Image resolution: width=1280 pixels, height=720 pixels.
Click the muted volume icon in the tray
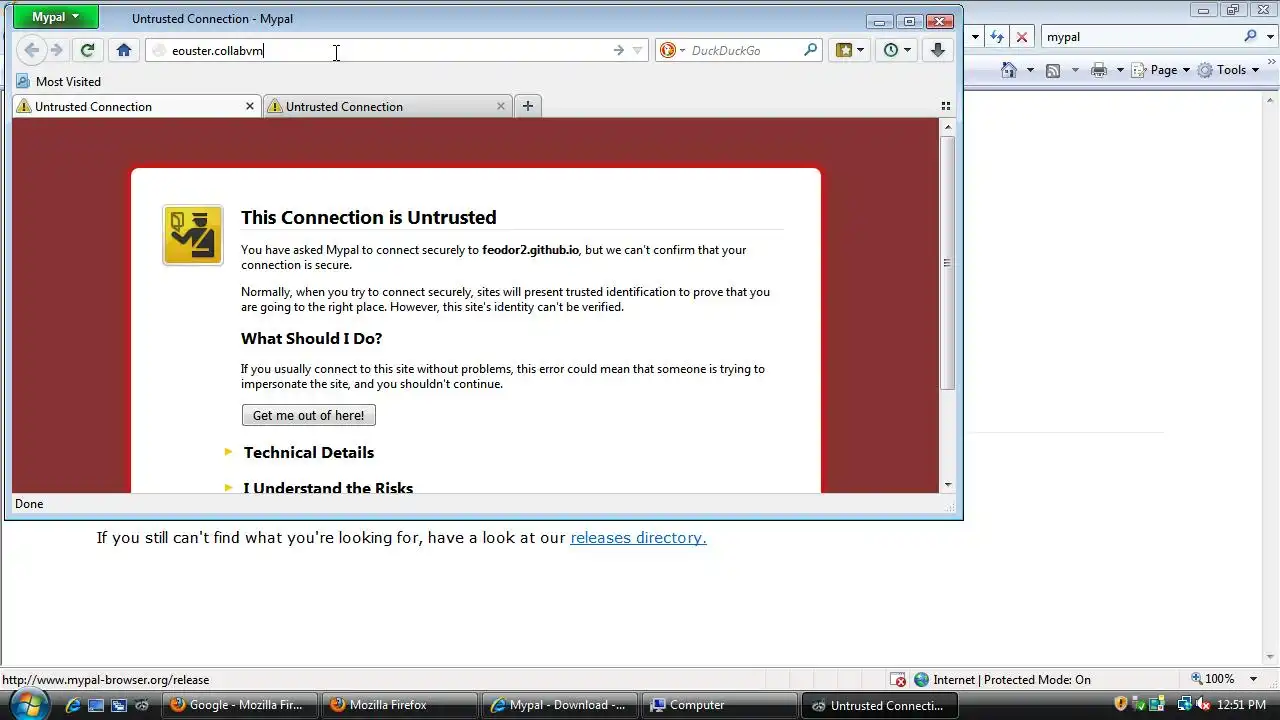pos(1201,704)
